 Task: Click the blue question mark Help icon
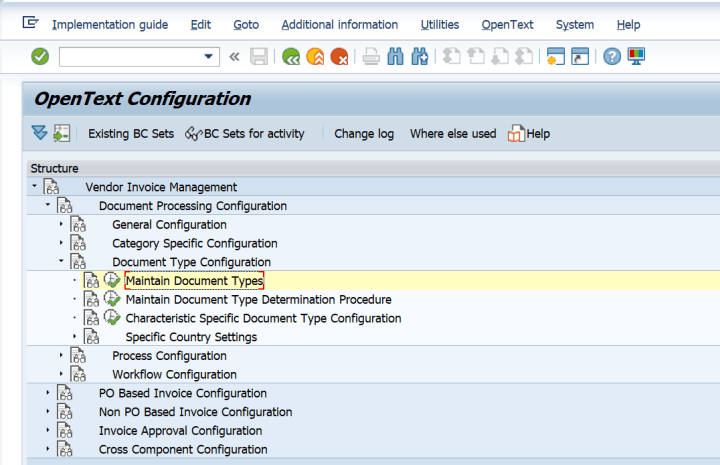pyautogui.click(x=612, y=57)
